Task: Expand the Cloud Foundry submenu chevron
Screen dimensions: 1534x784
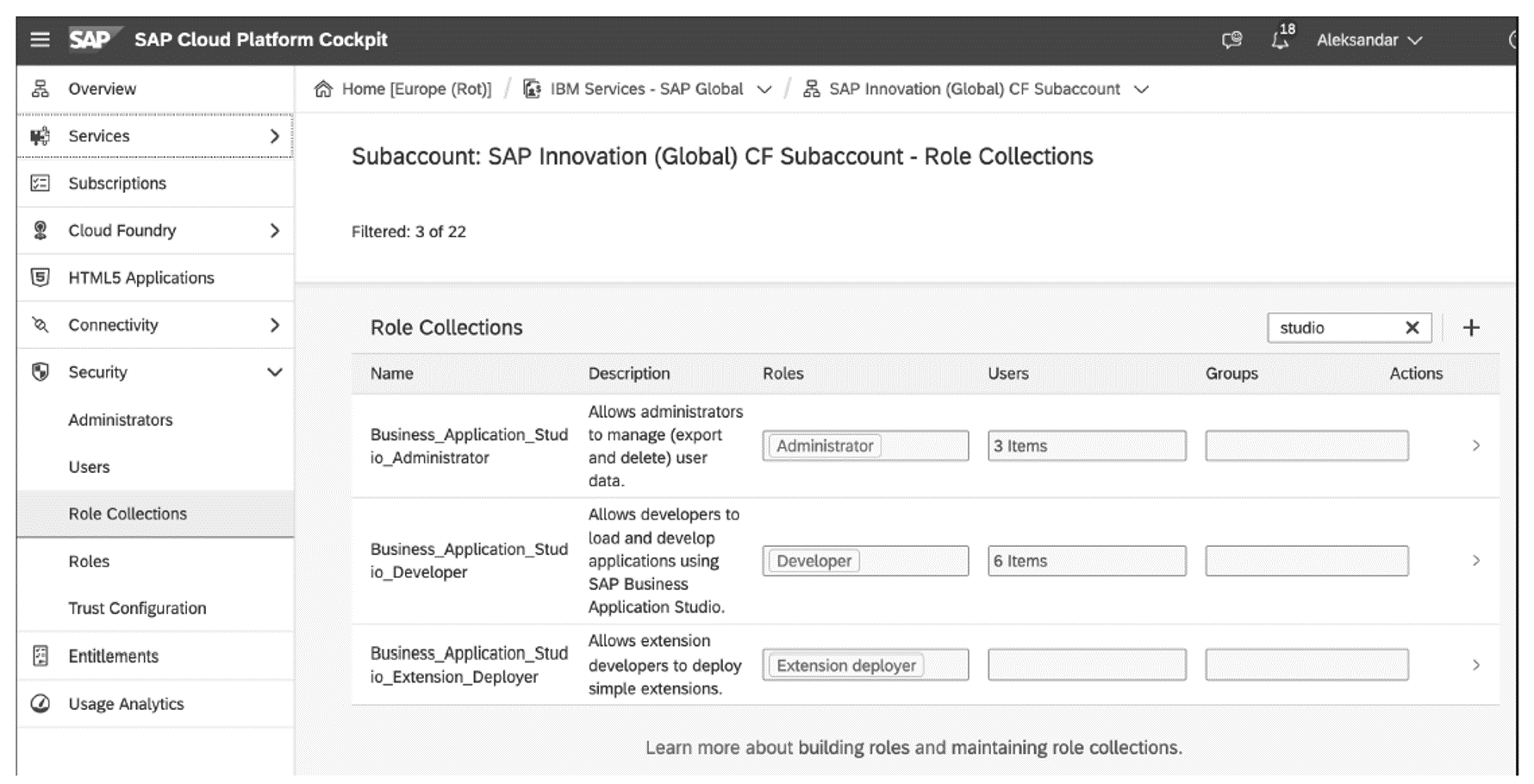Action: [275, 230]
